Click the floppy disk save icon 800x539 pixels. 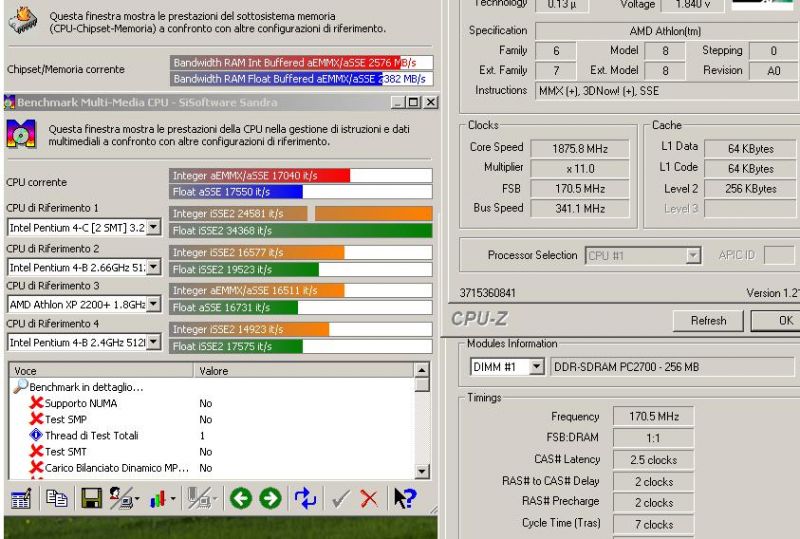tap(91, 498)
